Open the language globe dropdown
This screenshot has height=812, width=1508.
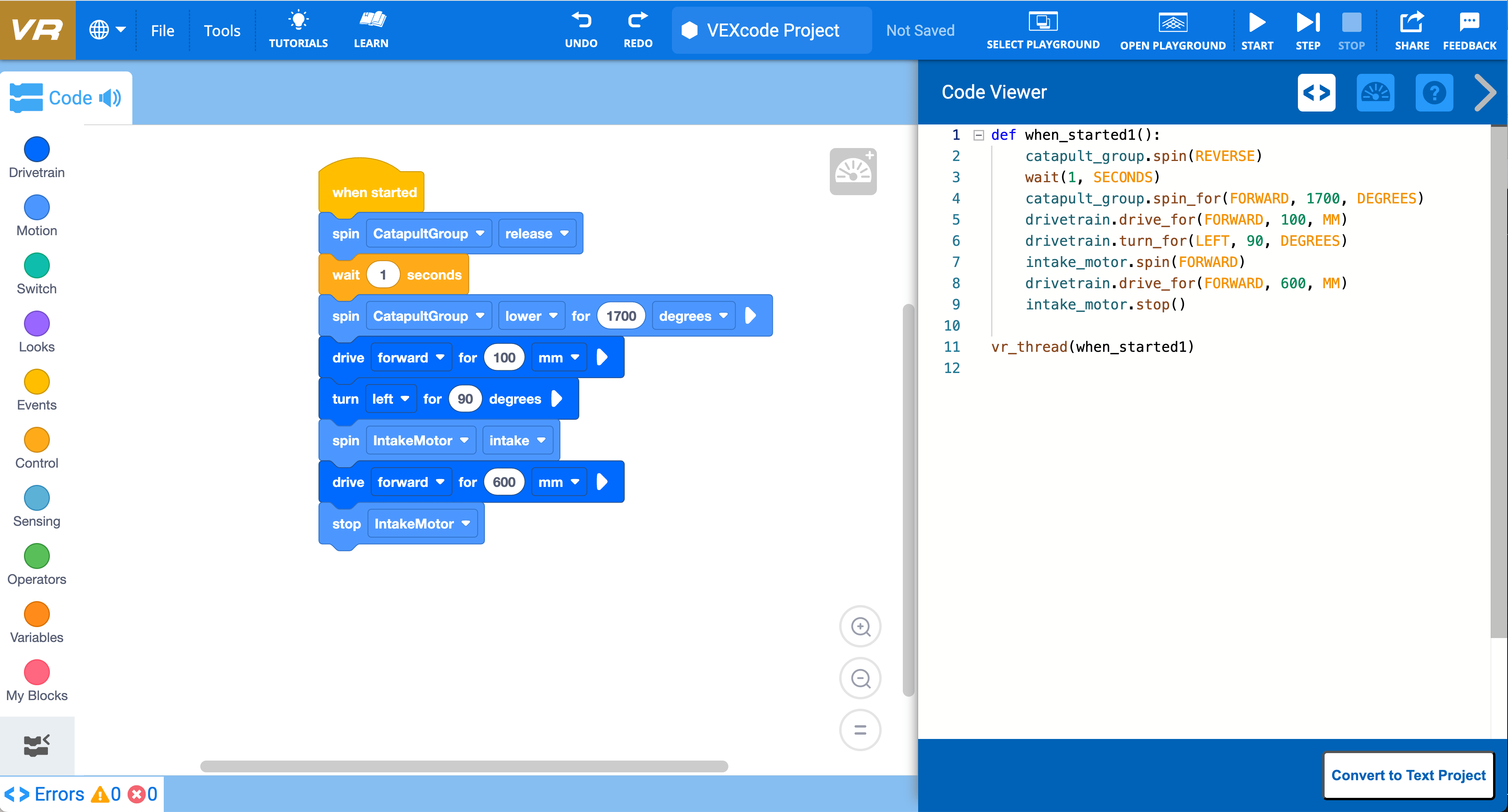(x=107, y=29)
